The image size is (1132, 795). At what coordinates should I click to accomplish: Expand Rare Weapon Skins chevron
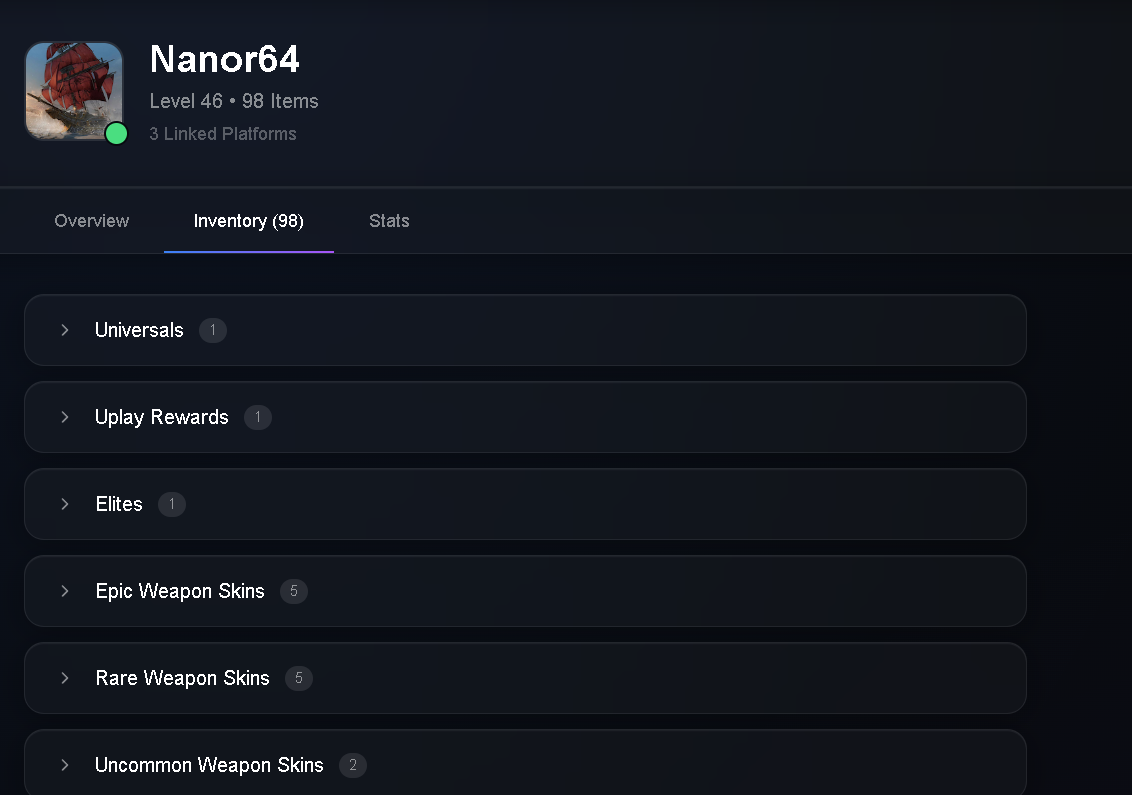[x=65, y=678]
